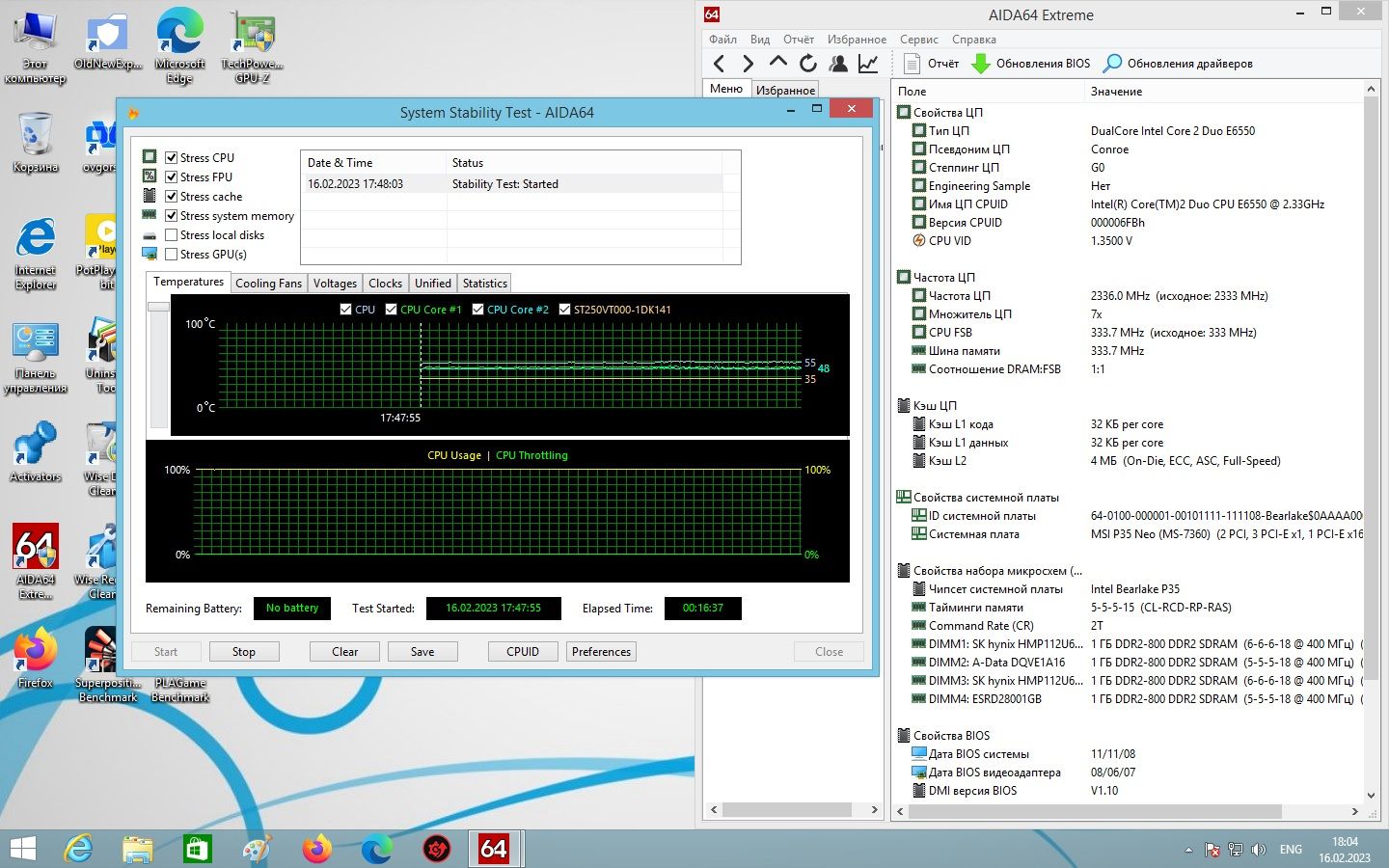
Task: Show hidden tray icons arrow
Action: click(x=1188, y=850)
